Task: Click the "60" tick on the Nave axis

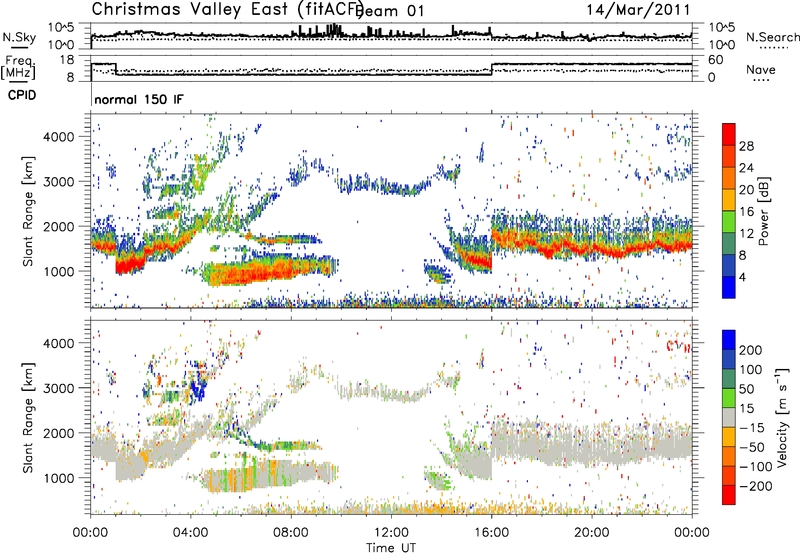Action: (x=715, y=60)
